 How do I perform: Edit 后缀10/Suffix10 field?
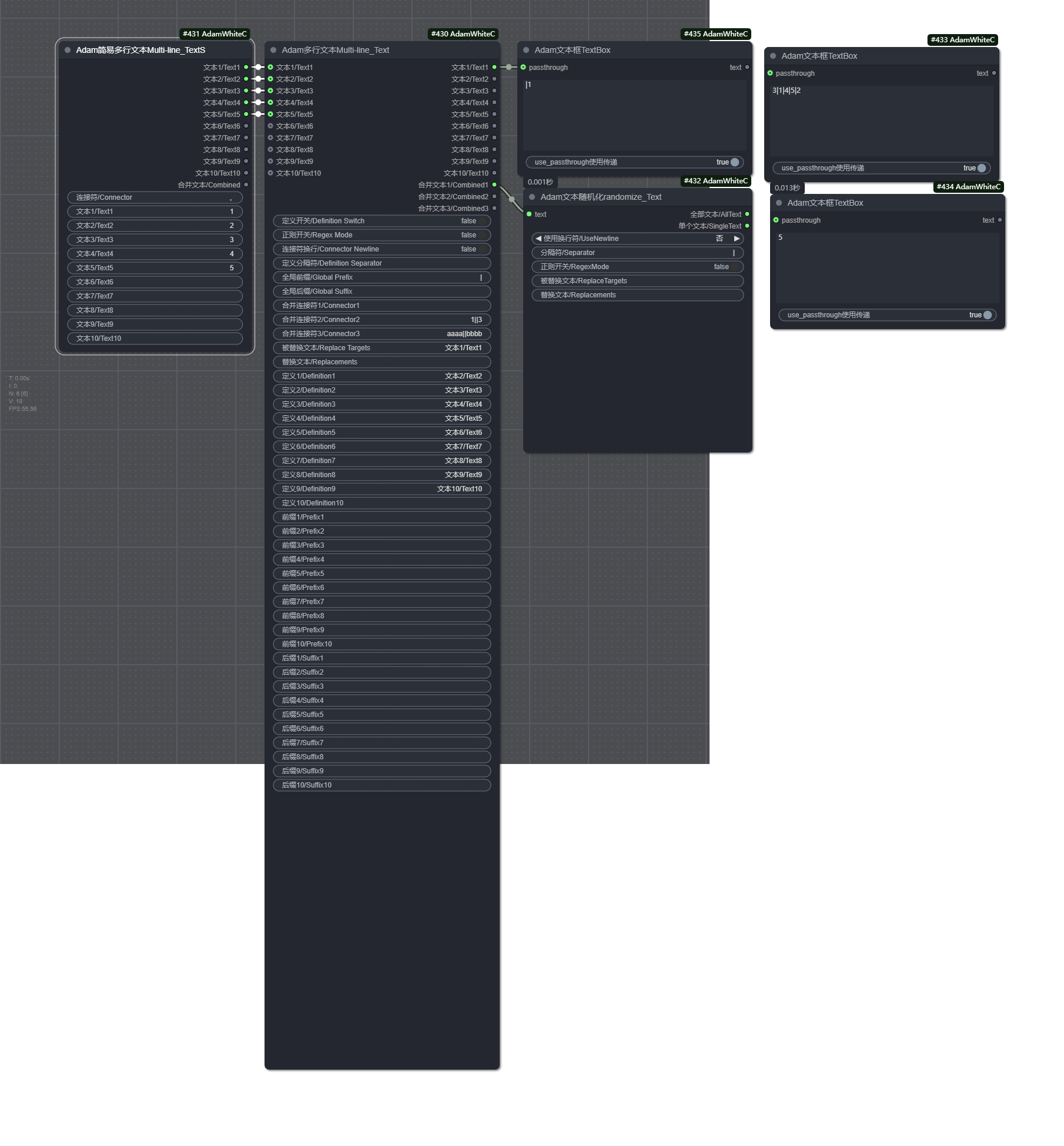[382, 785]
